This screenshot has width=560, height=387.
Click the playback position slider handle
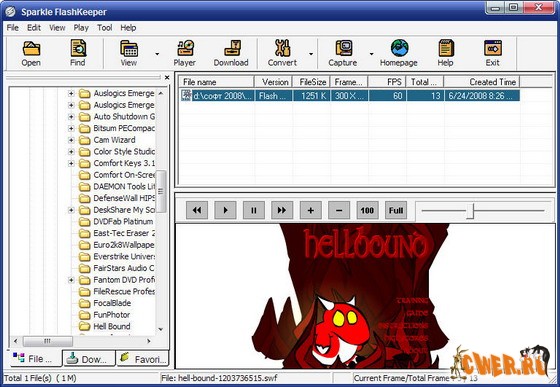click(471, 211)
